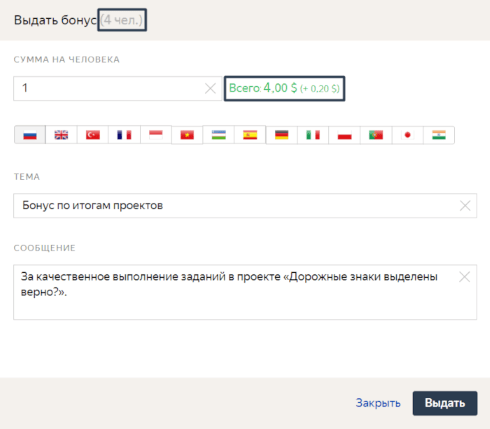The width and height of the screenshot is (490, 429).
Task: Clear the Тема subject field
Action: [465, 206]
